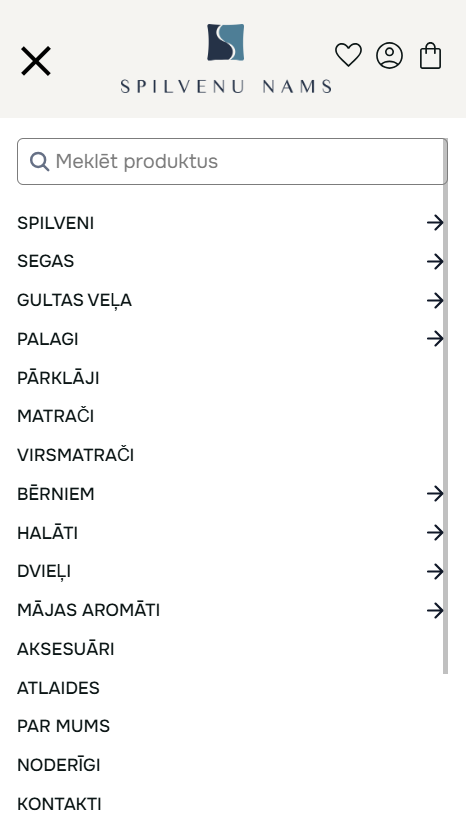Expand the SEGAS submenu arrow
This screenshot has height=830, width=466.
(x=435, y=261)
